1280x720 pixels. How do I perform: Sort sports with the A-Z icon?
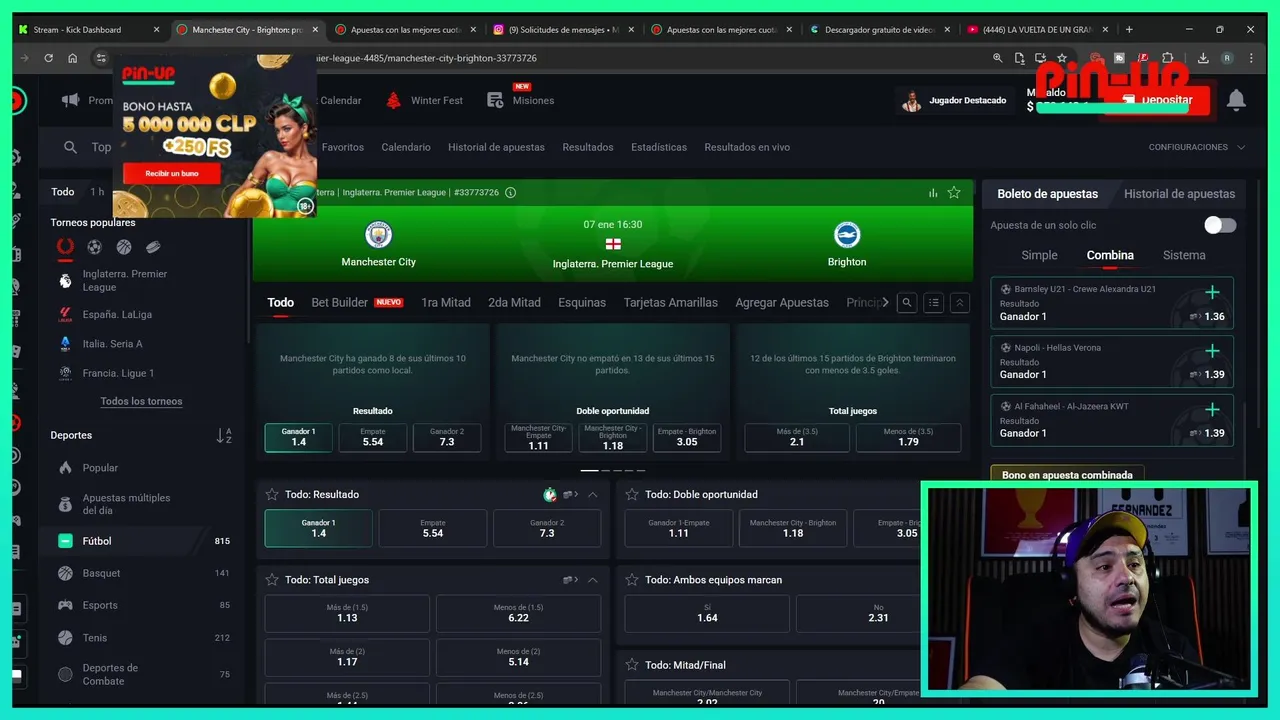(224, 435)
